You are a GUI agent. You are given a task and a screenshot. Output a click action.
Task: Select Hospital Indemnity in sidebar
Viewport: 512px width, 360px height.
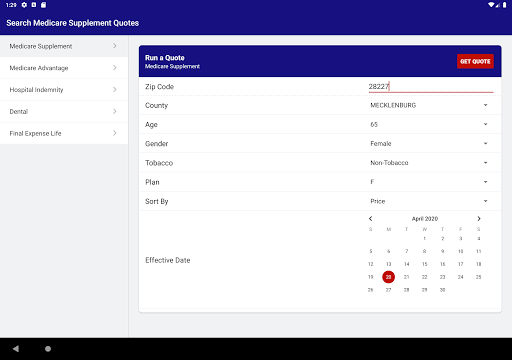(64, 90)
